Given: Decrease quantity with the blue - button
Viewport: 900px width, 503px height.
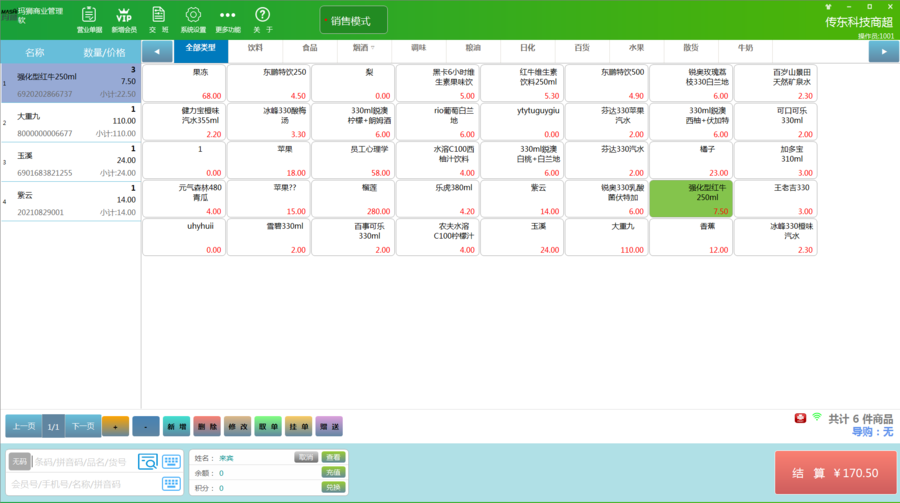Looking at the screenshot, I should [x=146, y=426].
